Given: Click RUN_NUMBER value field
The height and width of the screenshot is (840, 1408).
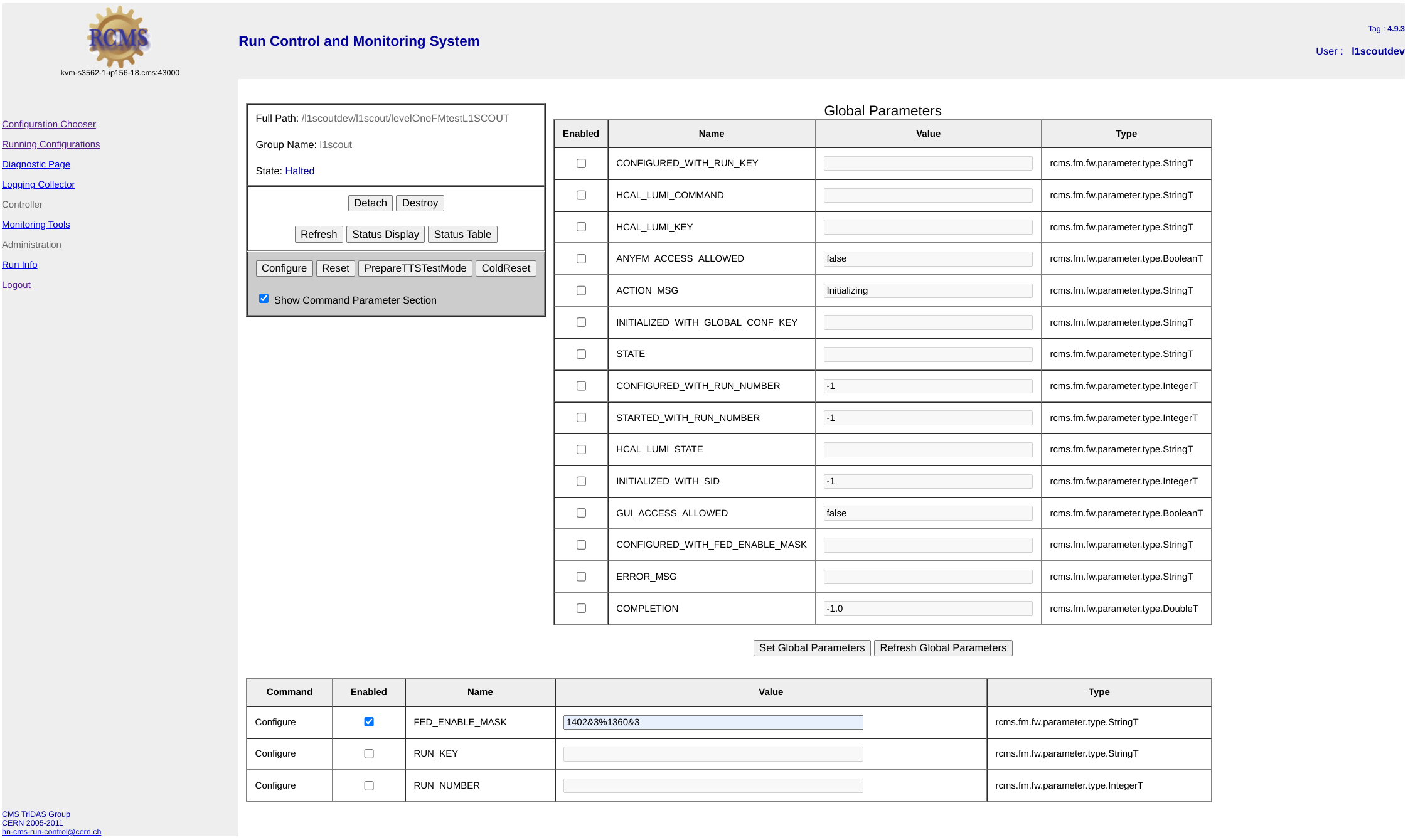Looking at the screenshot, I should pyautogui.click(x=713, y=786).
